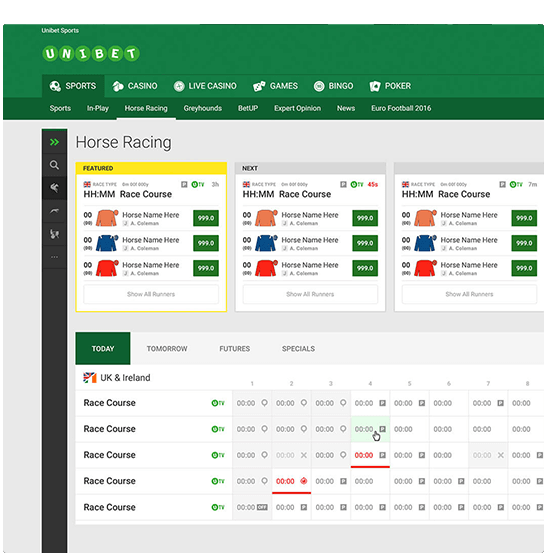Bet 999.0 on red-silk horse in 7m card
Screen dimensions: 547x556
pos(524,268)
